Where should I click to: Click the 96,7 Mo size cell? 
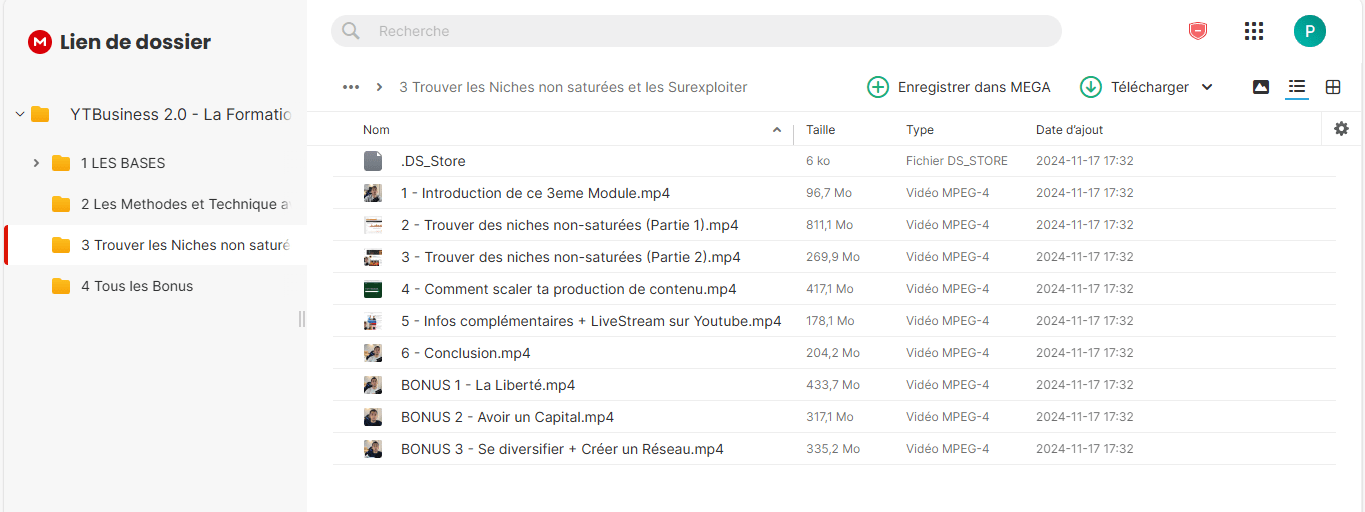point(829,193)
